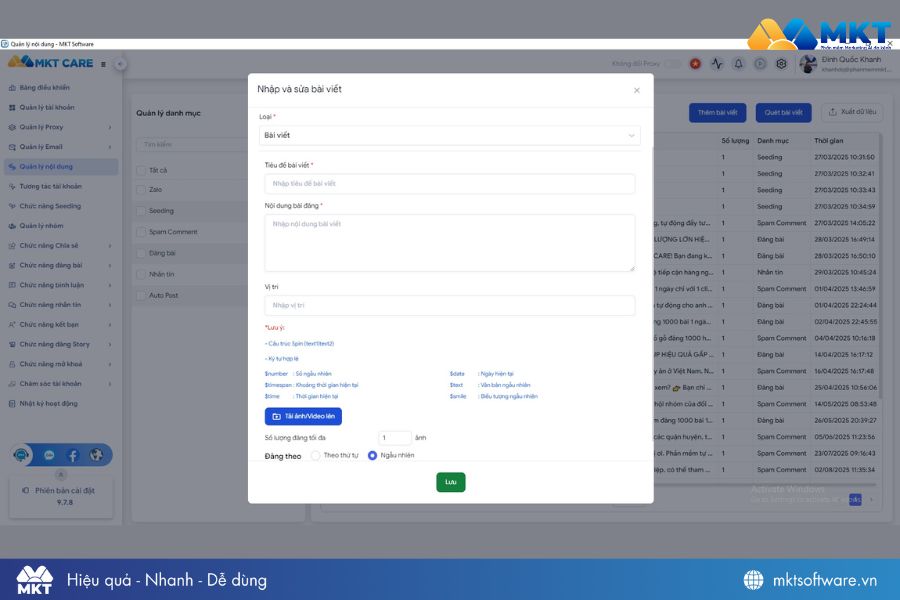Focus the Nội dung bài đăng text area
Viewport: 900px width, 600px height.
(x=449, y=243)
